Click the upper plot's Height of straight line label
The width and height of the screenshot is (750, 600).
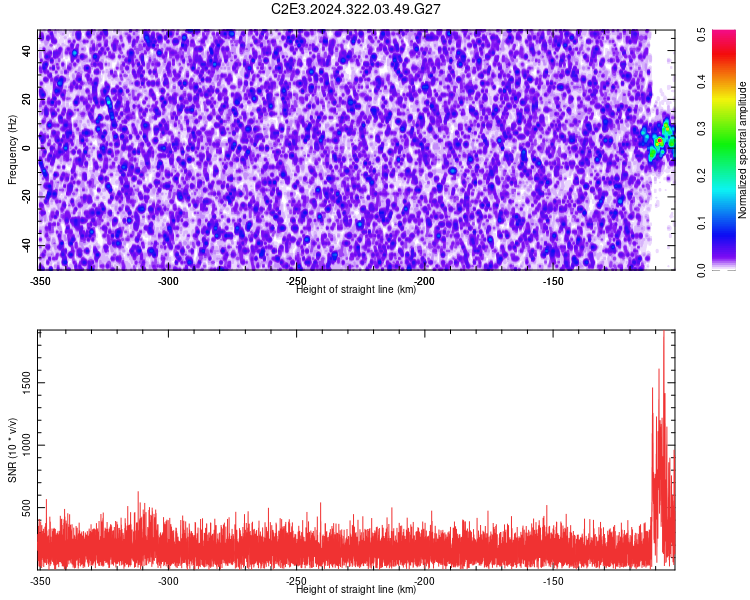click(356, 289)
